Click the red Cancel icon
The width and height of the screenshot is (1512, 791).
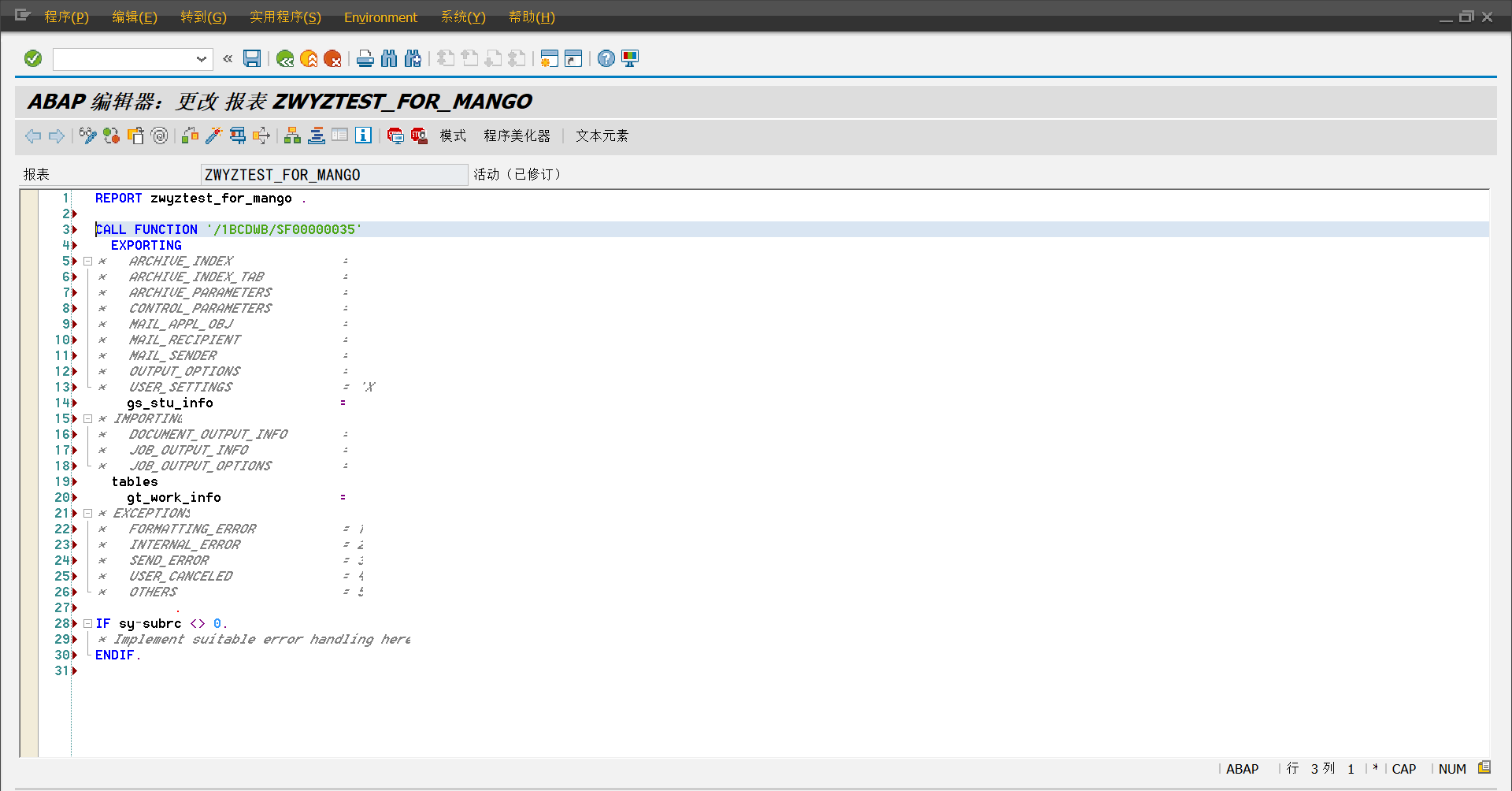[x=332, y=58]
